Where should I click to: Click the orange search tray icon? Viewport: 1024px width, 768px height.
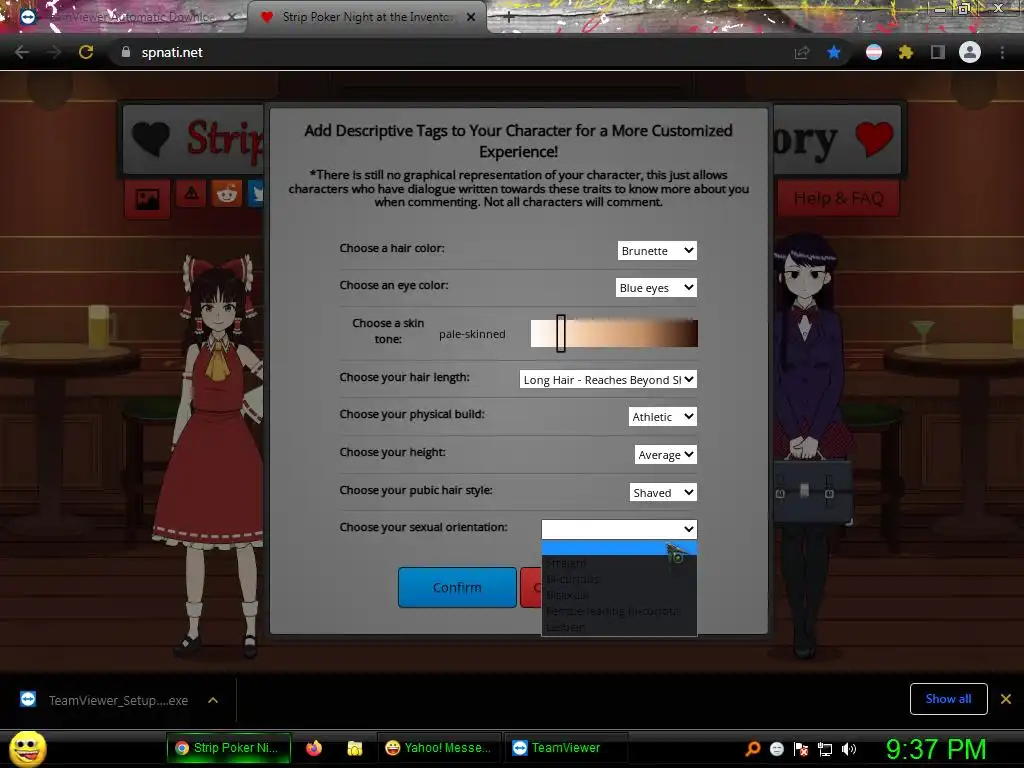point(752,748)
